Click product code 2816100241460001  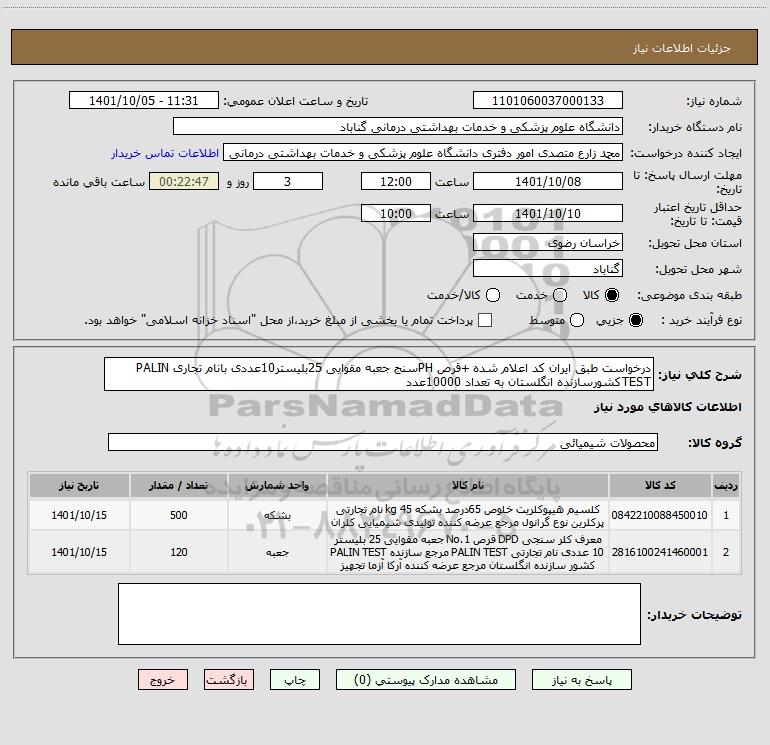(660, 552)
